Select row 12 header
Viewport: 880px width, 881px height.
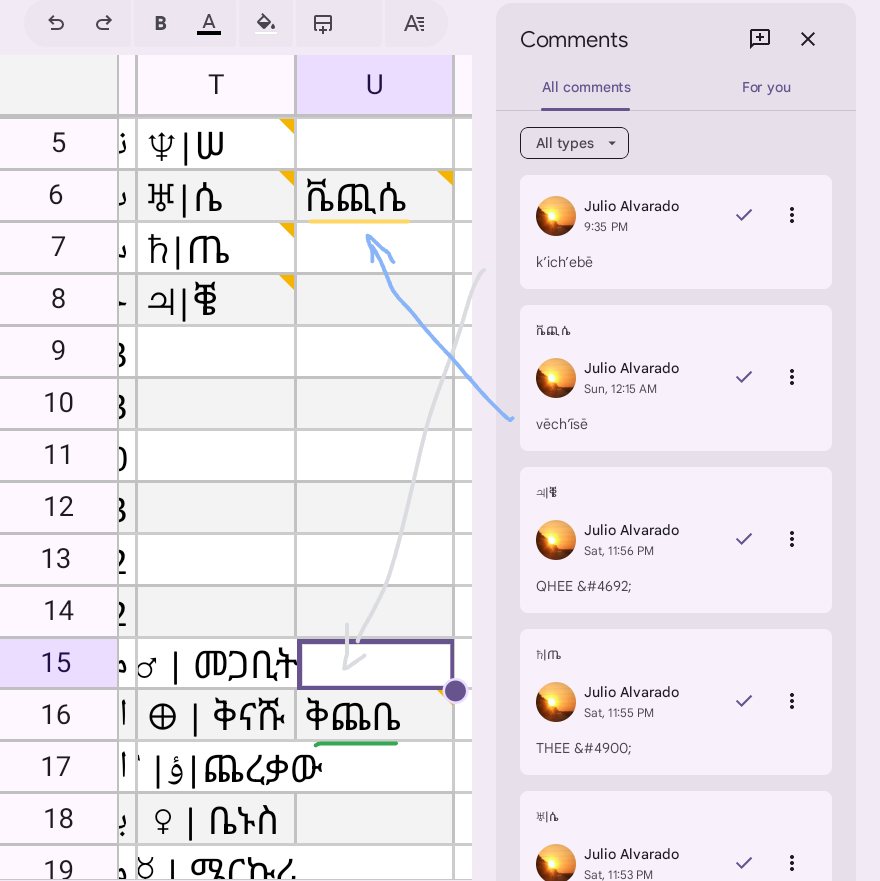[x=58, y=507]
